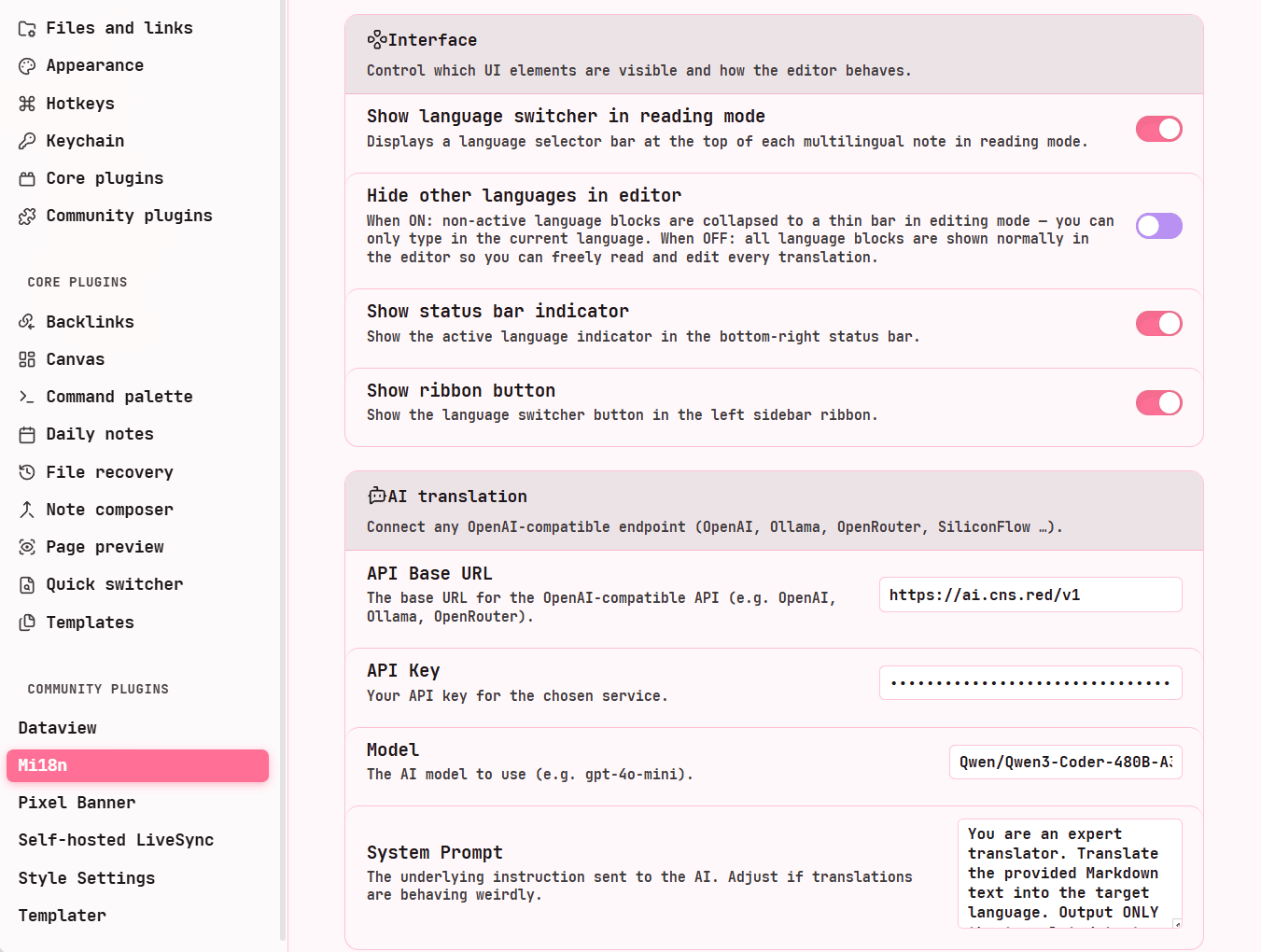Click the Daily notes calendar icon
The image size is (1261, 952).
pyautogui.click(x=27, y=434)
